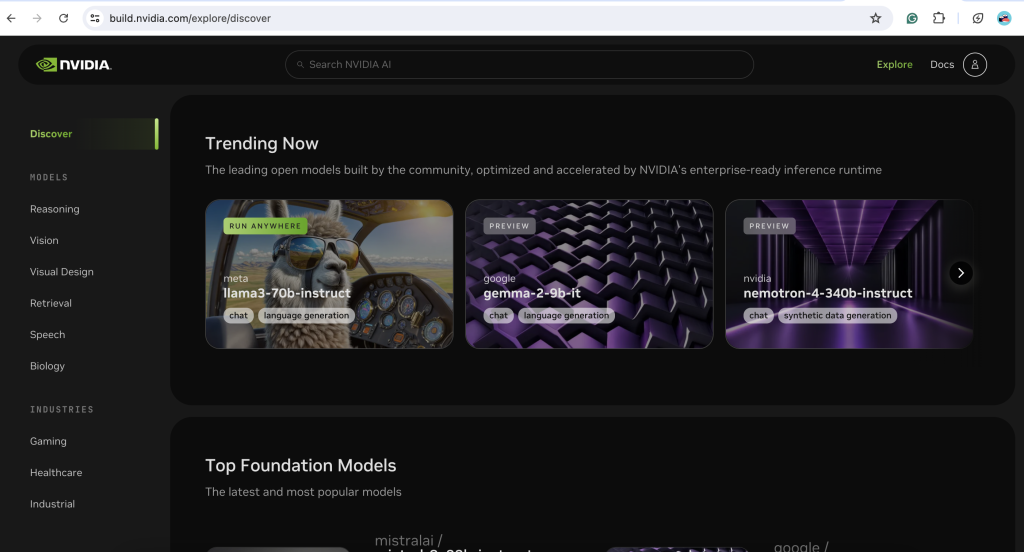Screen dimensions: 1024x552
Task: Go to Vision models section
Action: 44,241
